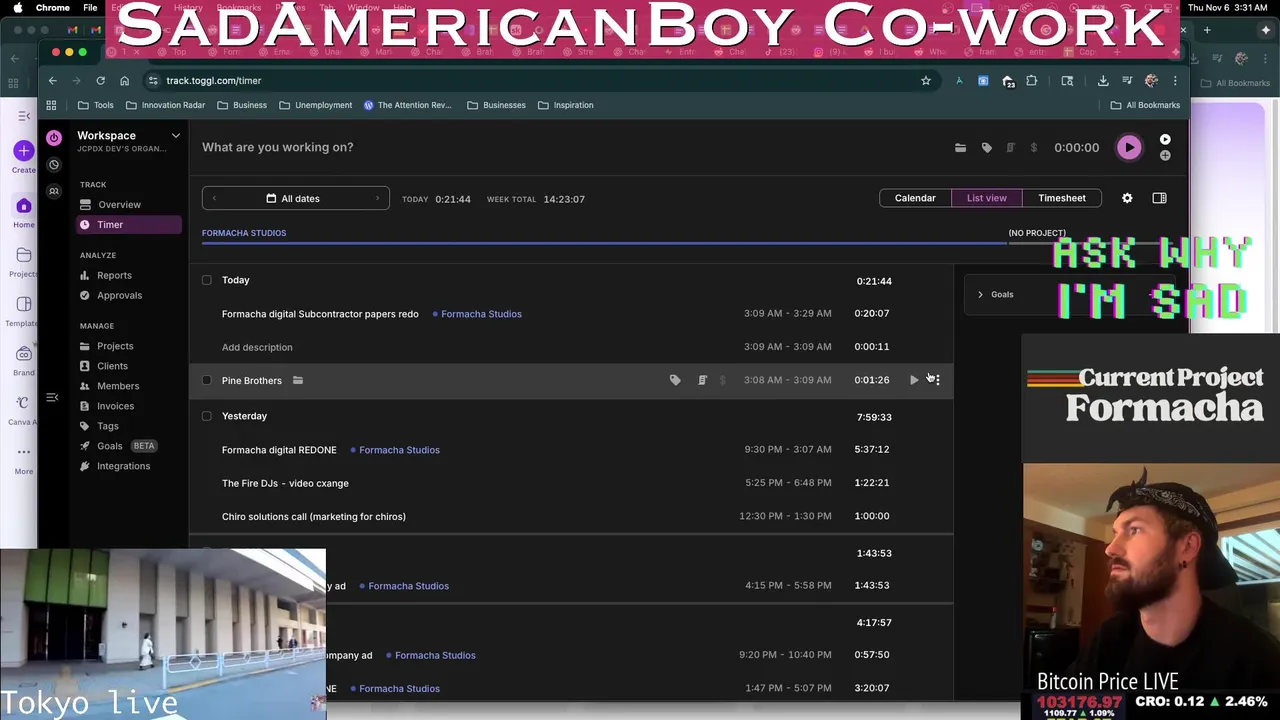Open the Unemployment bookmarks folder
This screenshot has height=720, width=1280.
(315, 105)
